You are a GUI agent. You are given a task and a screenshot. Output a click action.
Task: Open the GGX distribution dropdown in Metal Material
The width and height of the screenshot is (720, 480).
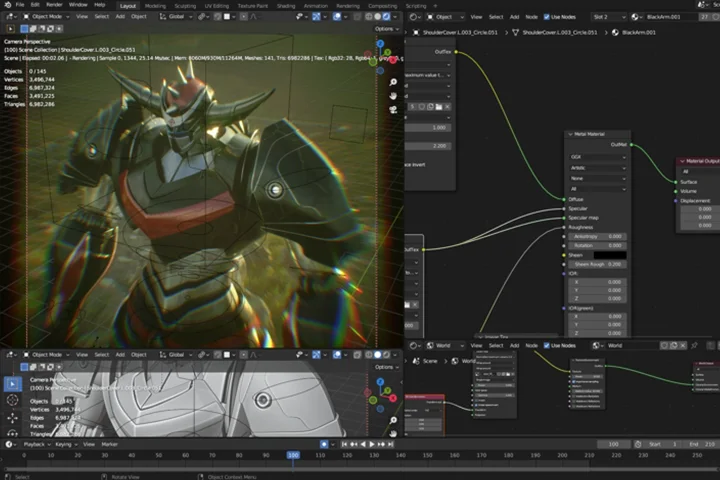[x=597, y=157]
